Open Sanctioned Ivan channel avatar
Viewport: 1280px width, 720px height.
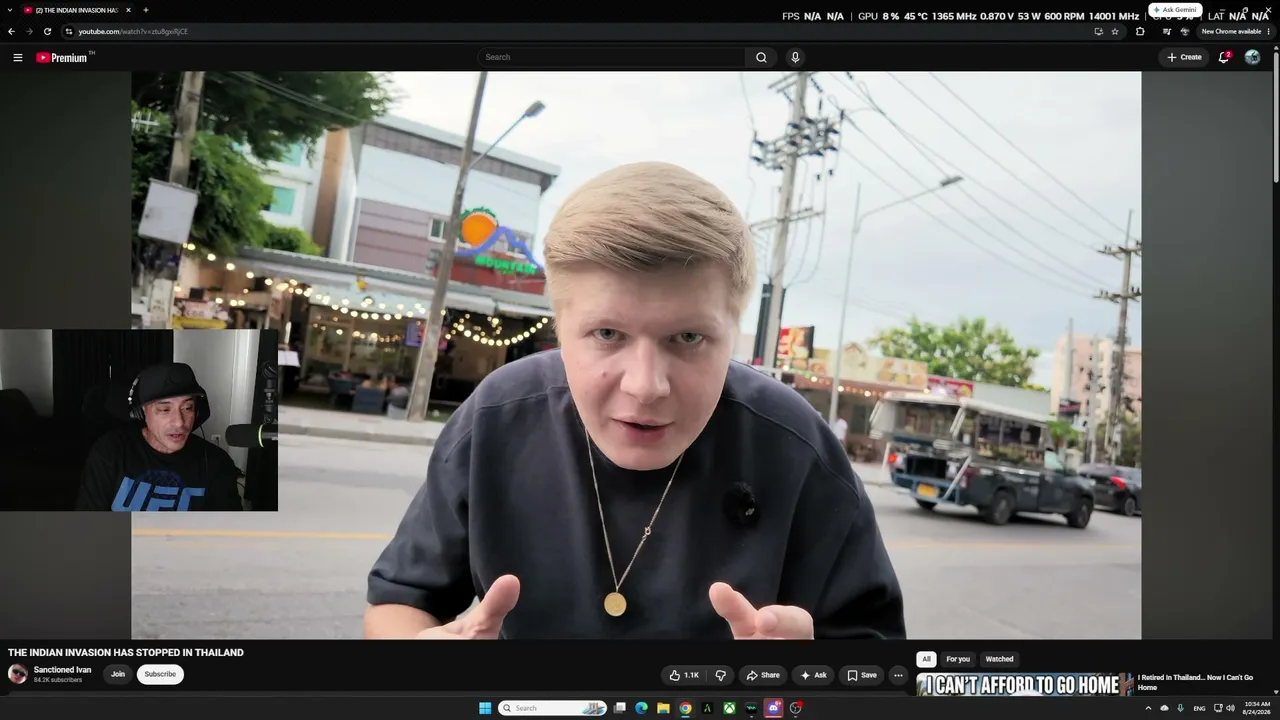[x=17, y=674]
